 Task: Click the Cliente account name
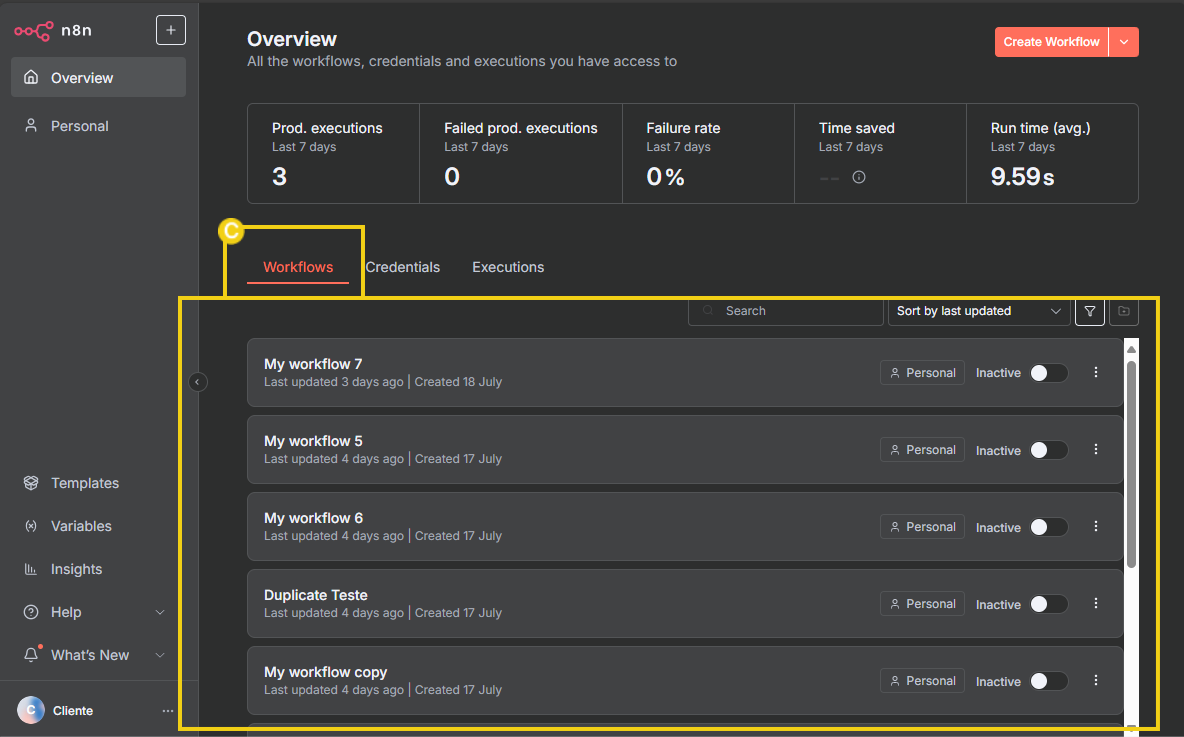pos(72,711)
